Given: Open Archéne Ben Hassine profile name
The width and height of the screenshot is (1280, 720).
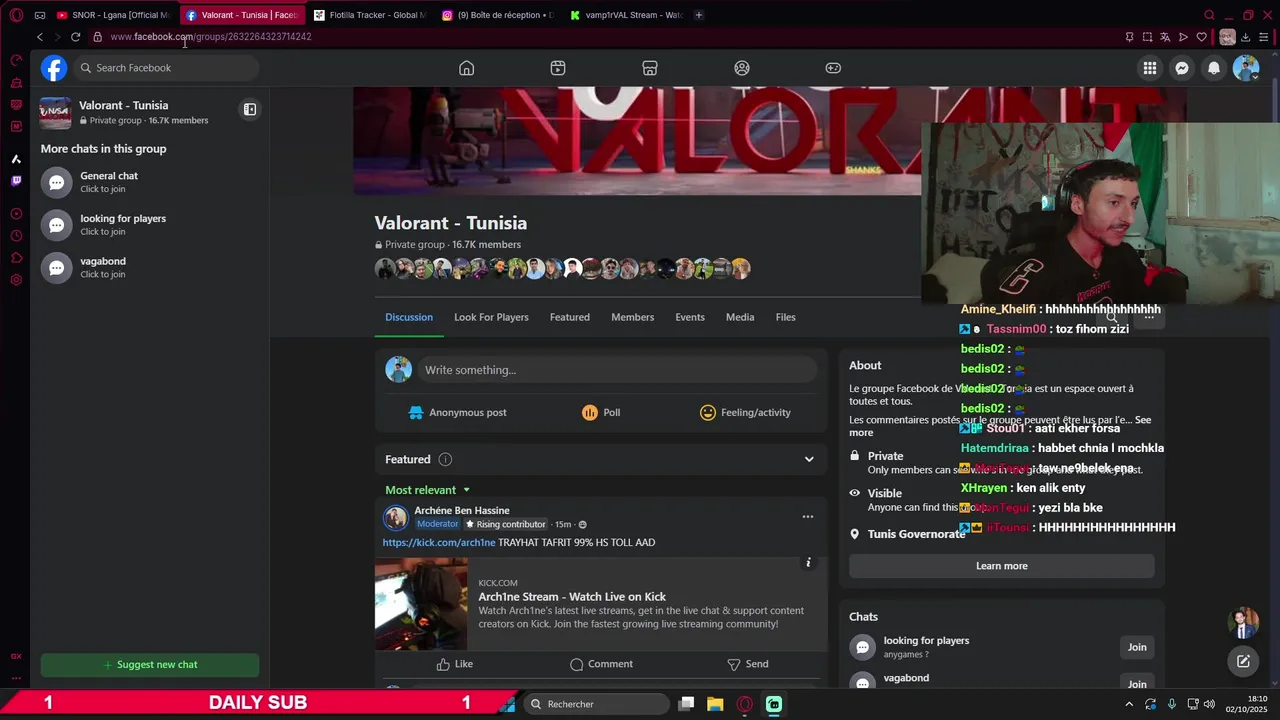Looking at the screenshot, I should pyautogui.click(x=462, y=510).
